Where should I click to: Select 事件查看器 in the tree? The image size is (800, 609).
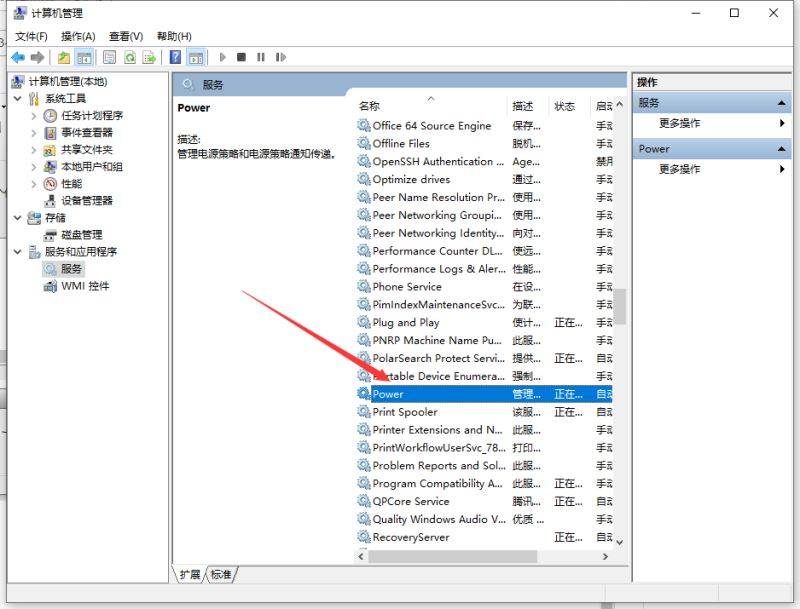[87, 133]
